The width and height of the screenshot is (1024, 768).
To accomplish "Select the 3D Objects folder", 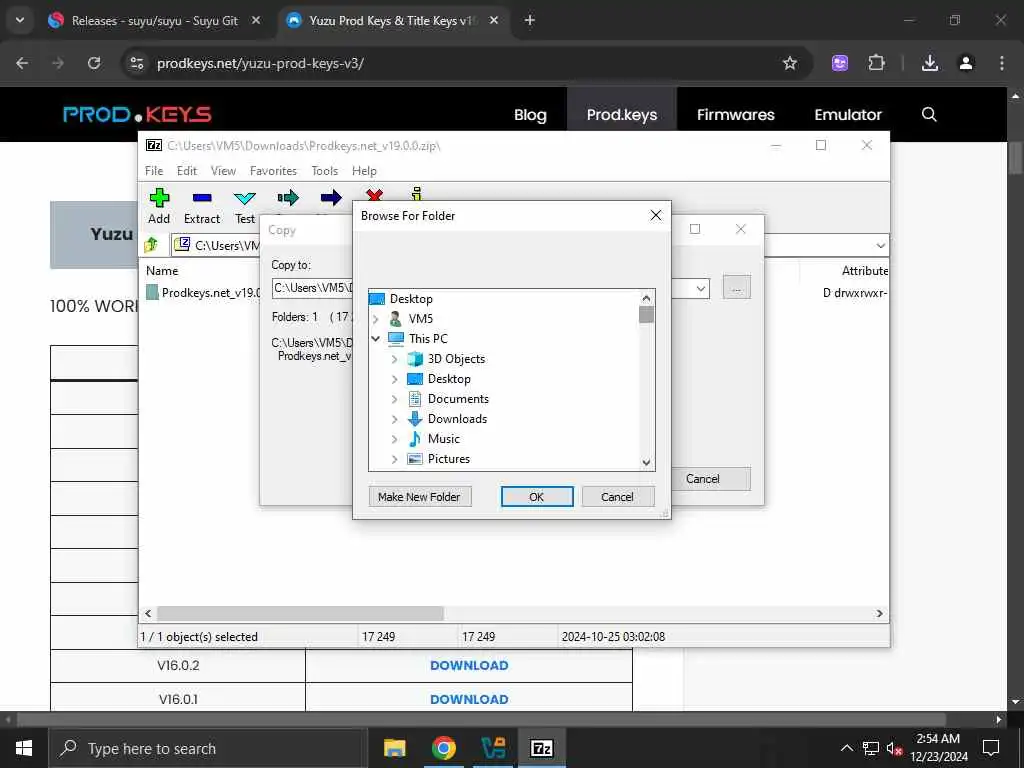I will pyautogui.click(x=456, y=359).
